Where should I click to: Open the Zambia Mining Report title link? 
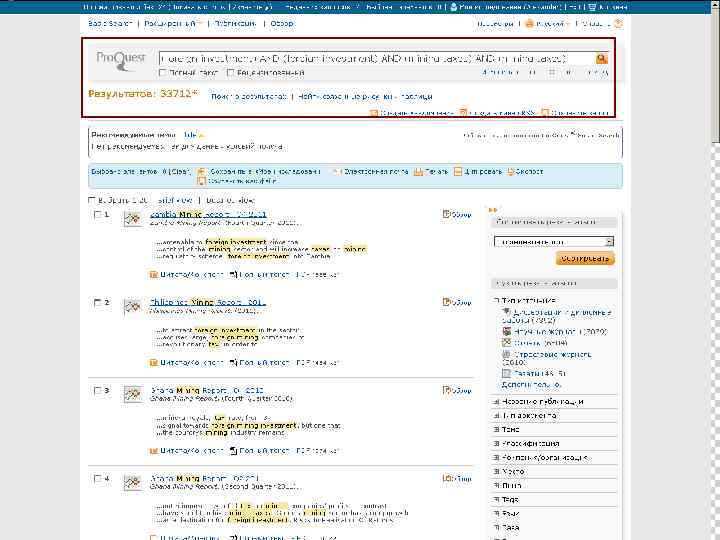point(208,214)
